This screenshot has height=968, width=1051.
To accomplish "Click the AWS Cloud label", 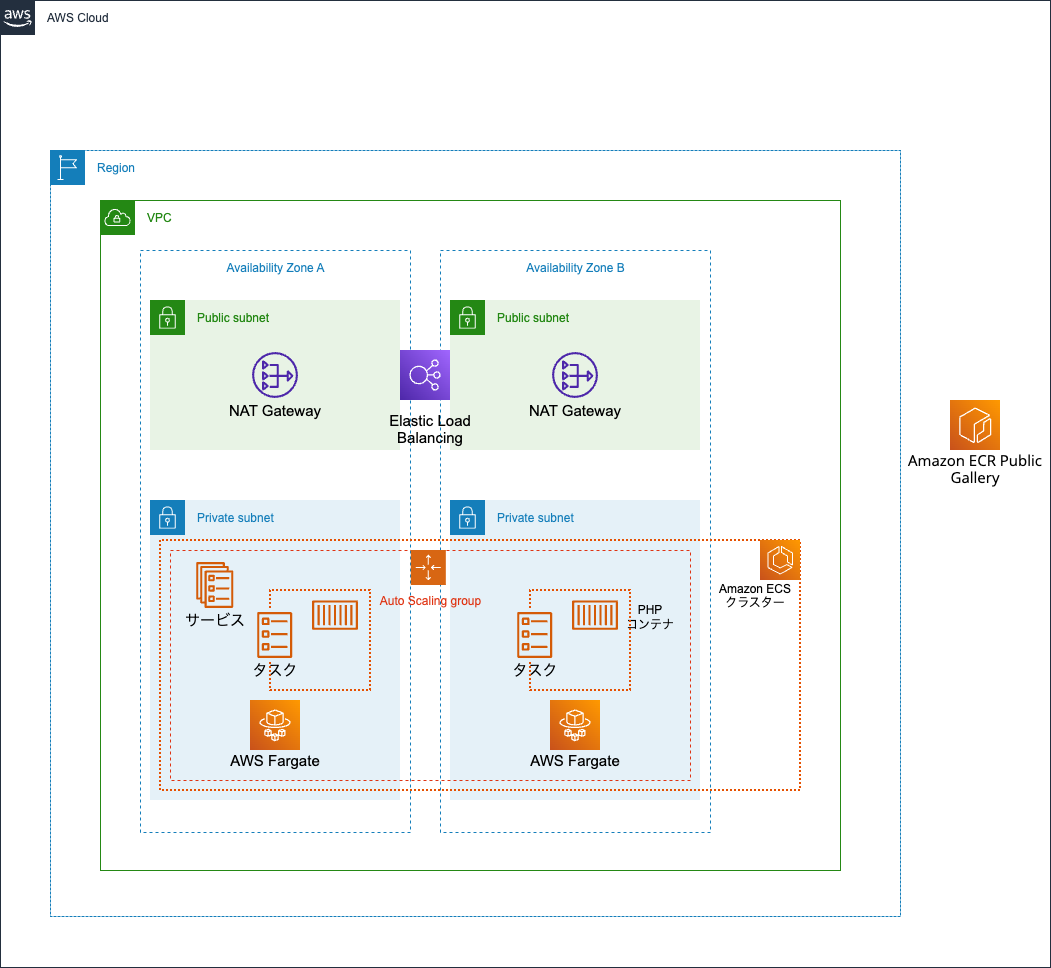I will tap(78, 18).
